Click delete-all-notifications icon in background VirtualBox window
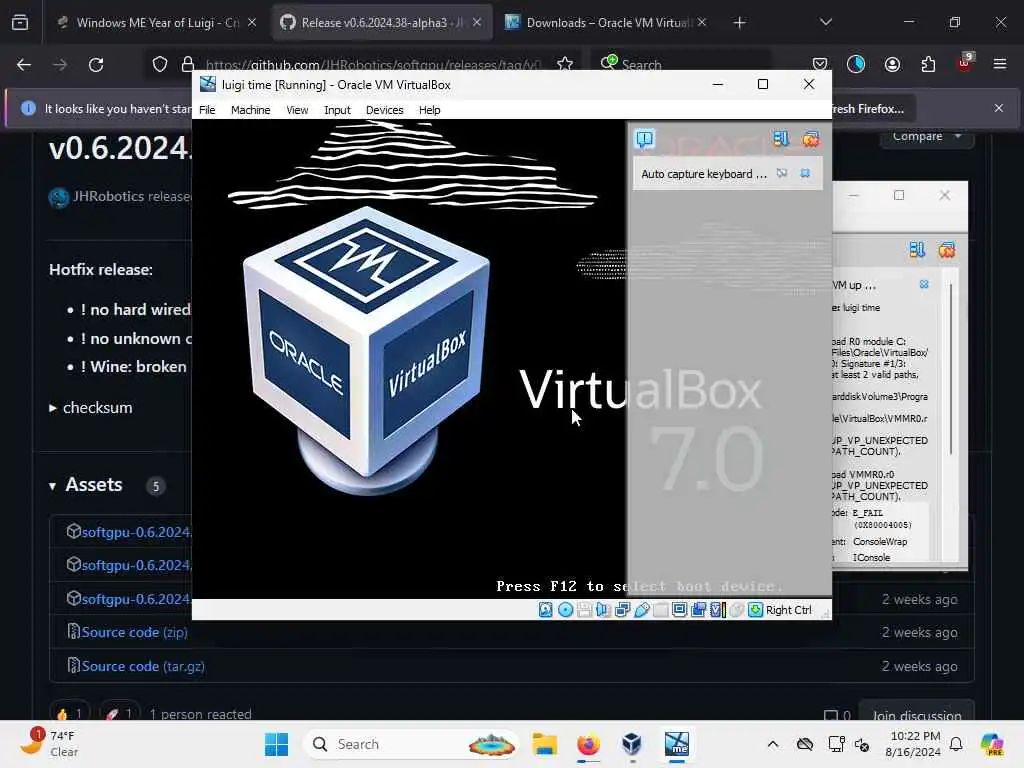The image size is (1024, 768). coord(947,250)
